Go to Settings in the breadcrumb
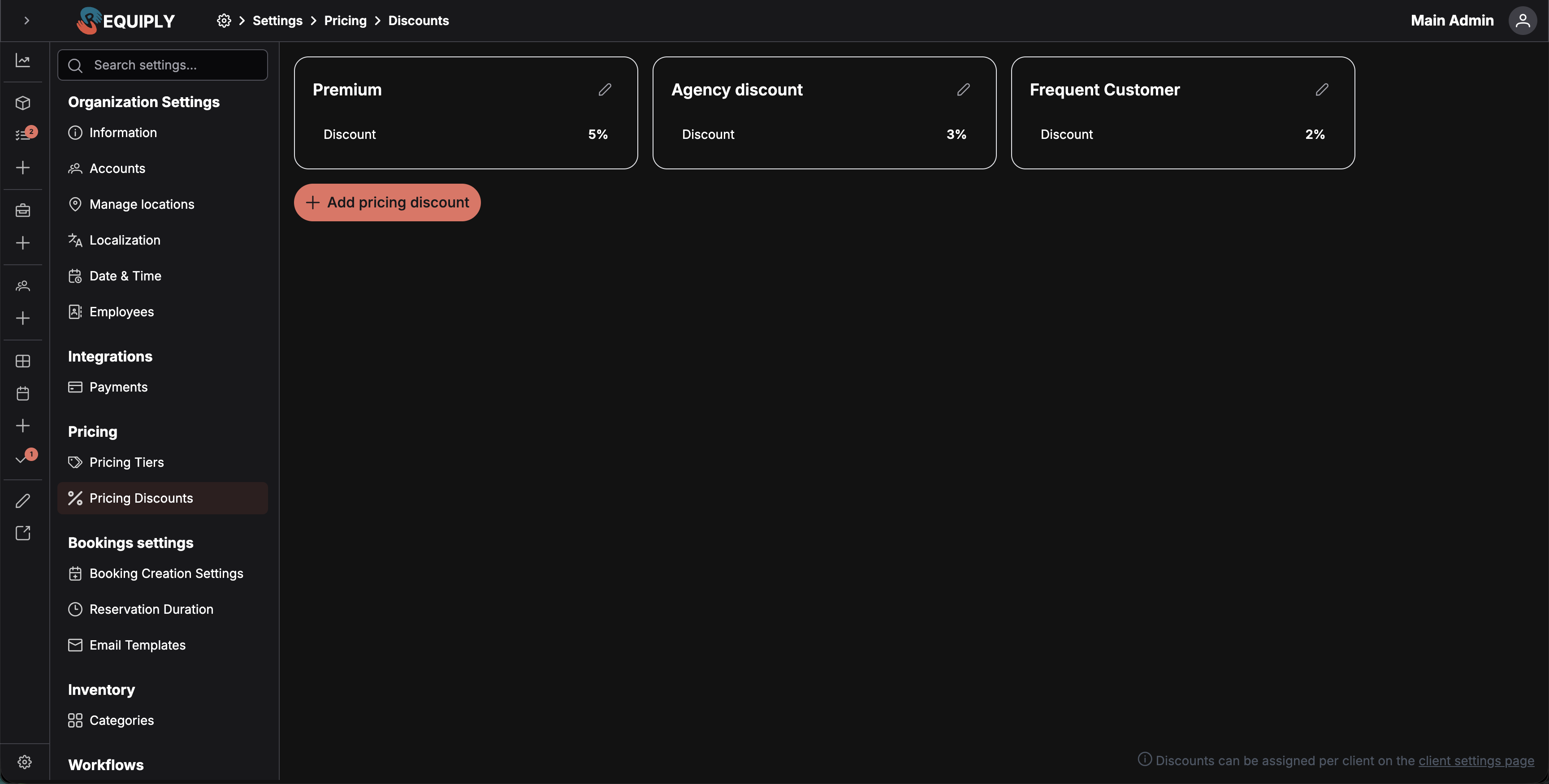1549x784 pixels. coord(277,21)
